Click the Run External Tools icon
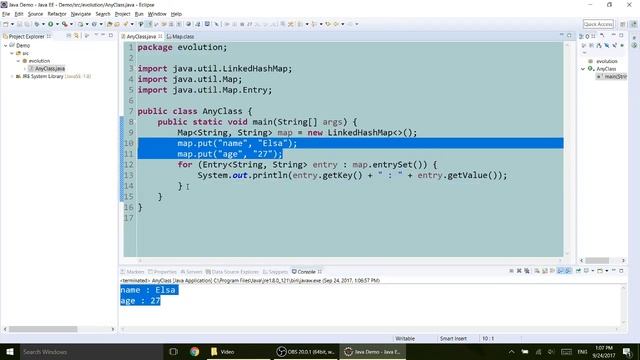Image resolution: width=640 pixels, height=360 pixels. coord(64,24)
